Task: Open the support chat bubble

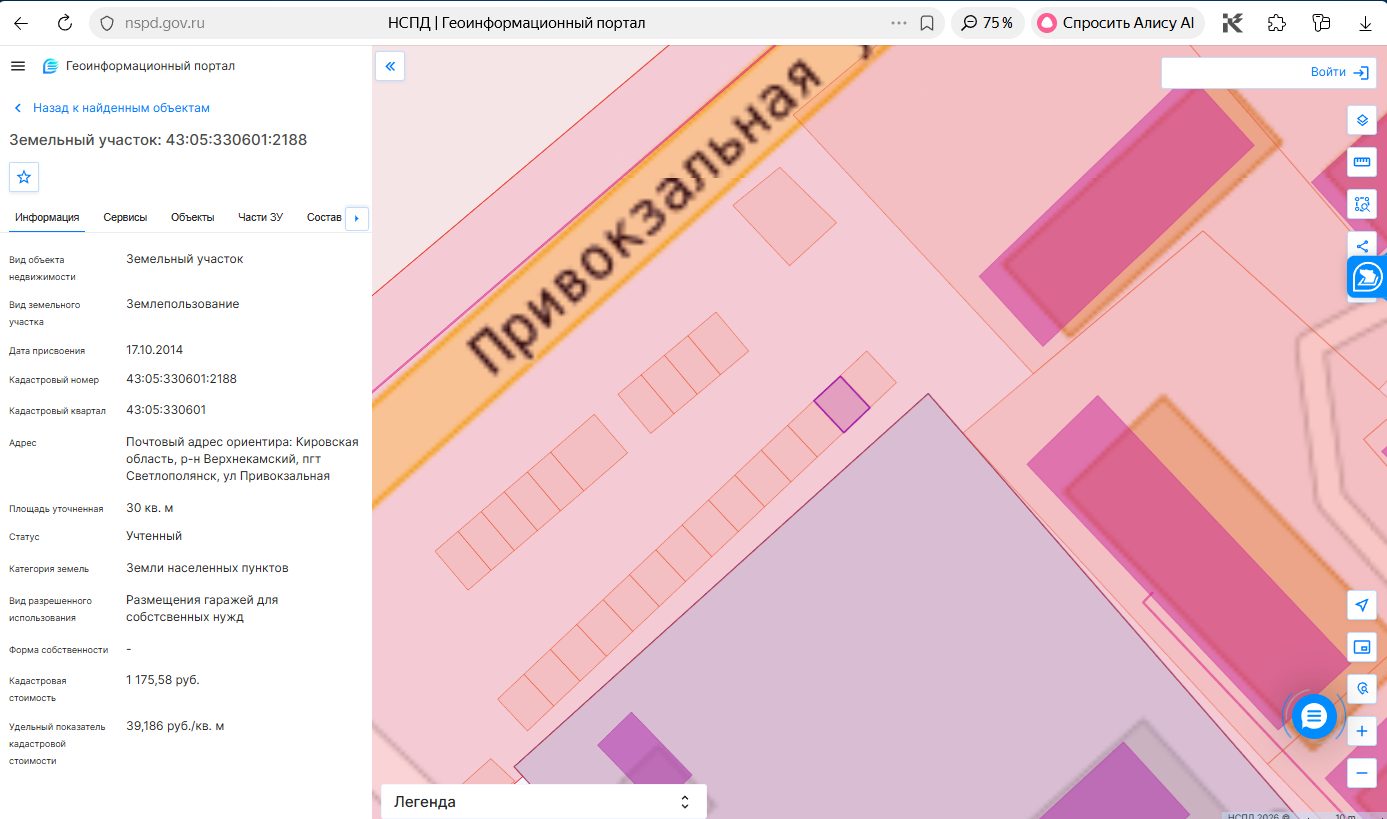Action: tap(1314, 716)
